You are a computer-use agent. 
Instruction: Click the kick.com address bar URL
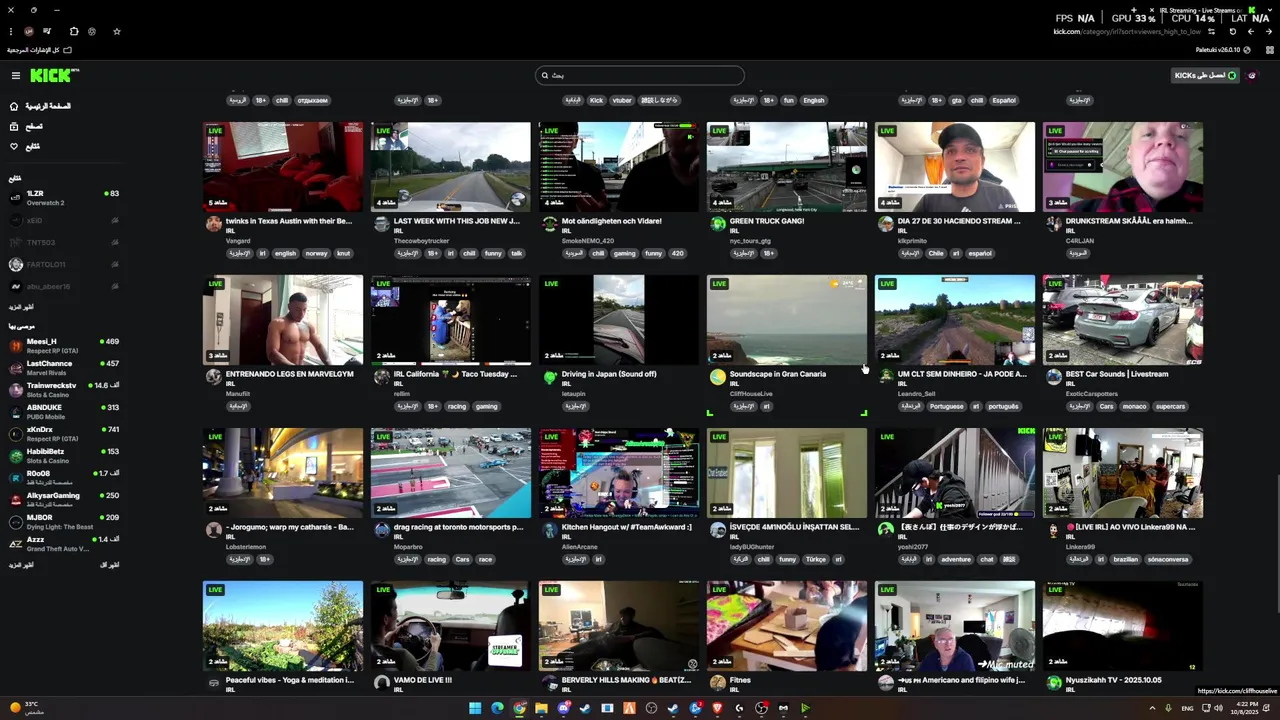click(x=1127, y=31)
